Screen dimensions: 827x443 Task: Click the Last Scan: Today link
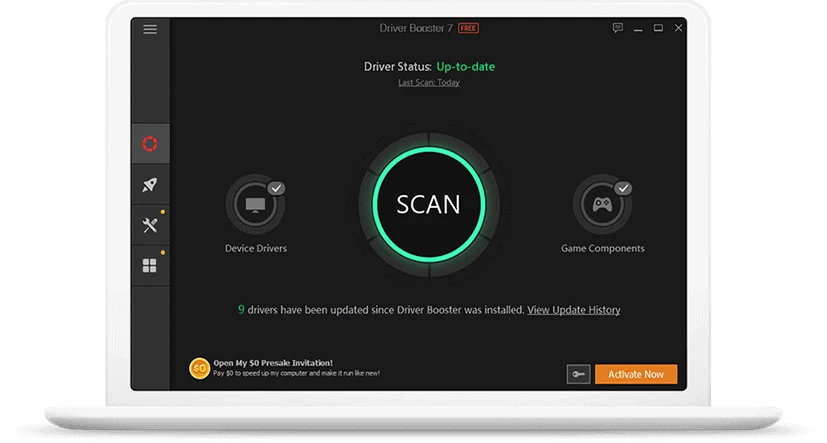click(x=429, y=82)
